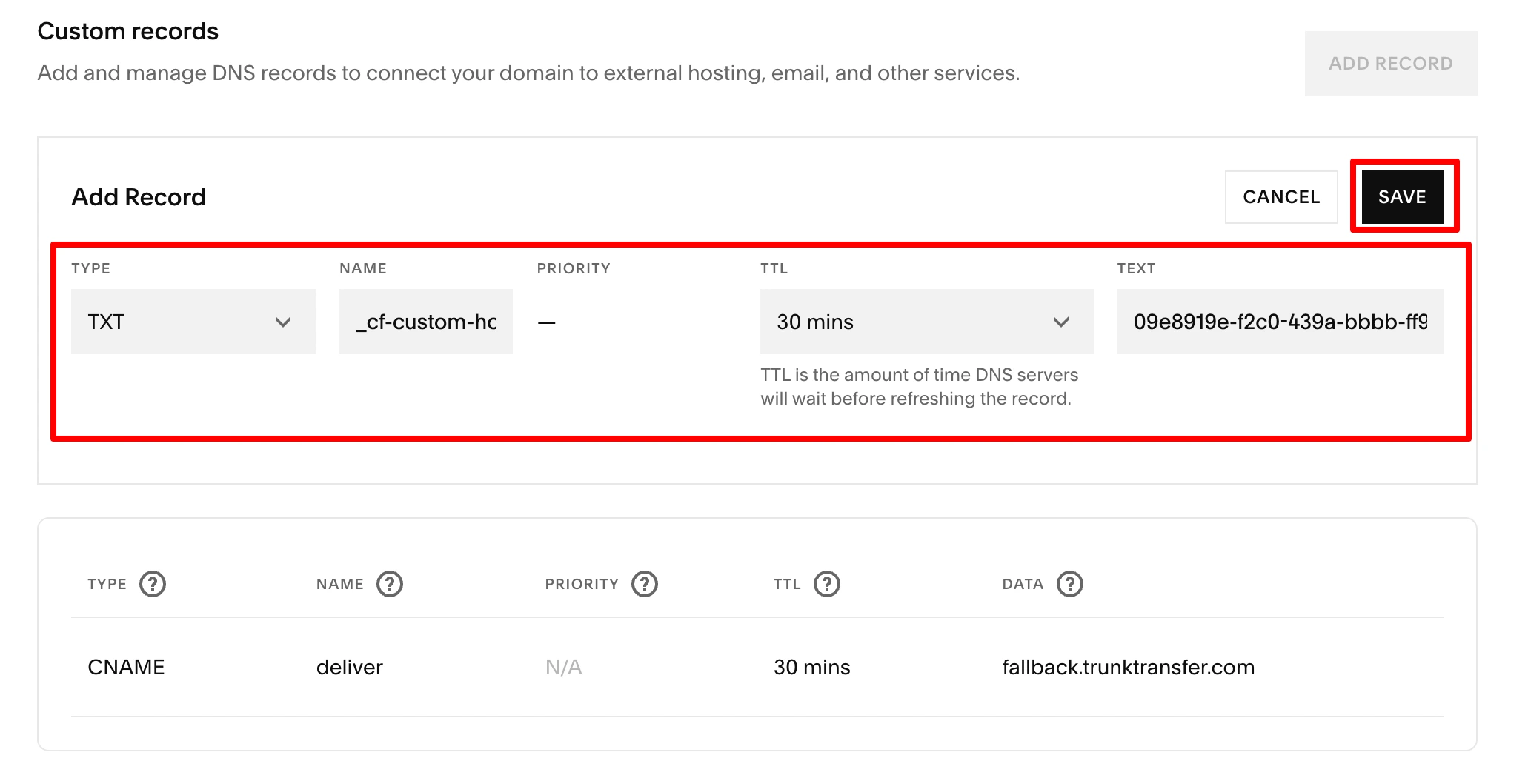The image size is (1528, 784).
Task: Expand the 30 mins TTL dropdown
Action: coord(926,322)
